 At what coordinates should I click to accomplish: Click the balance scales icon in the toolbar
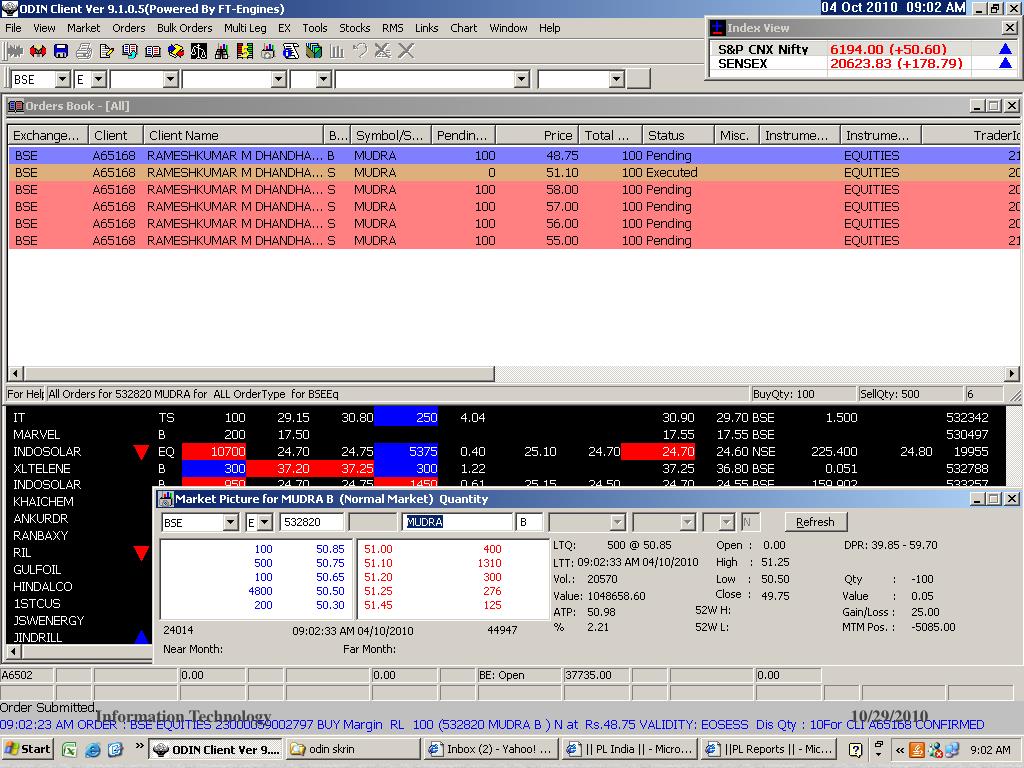click(x=199, y=51)
